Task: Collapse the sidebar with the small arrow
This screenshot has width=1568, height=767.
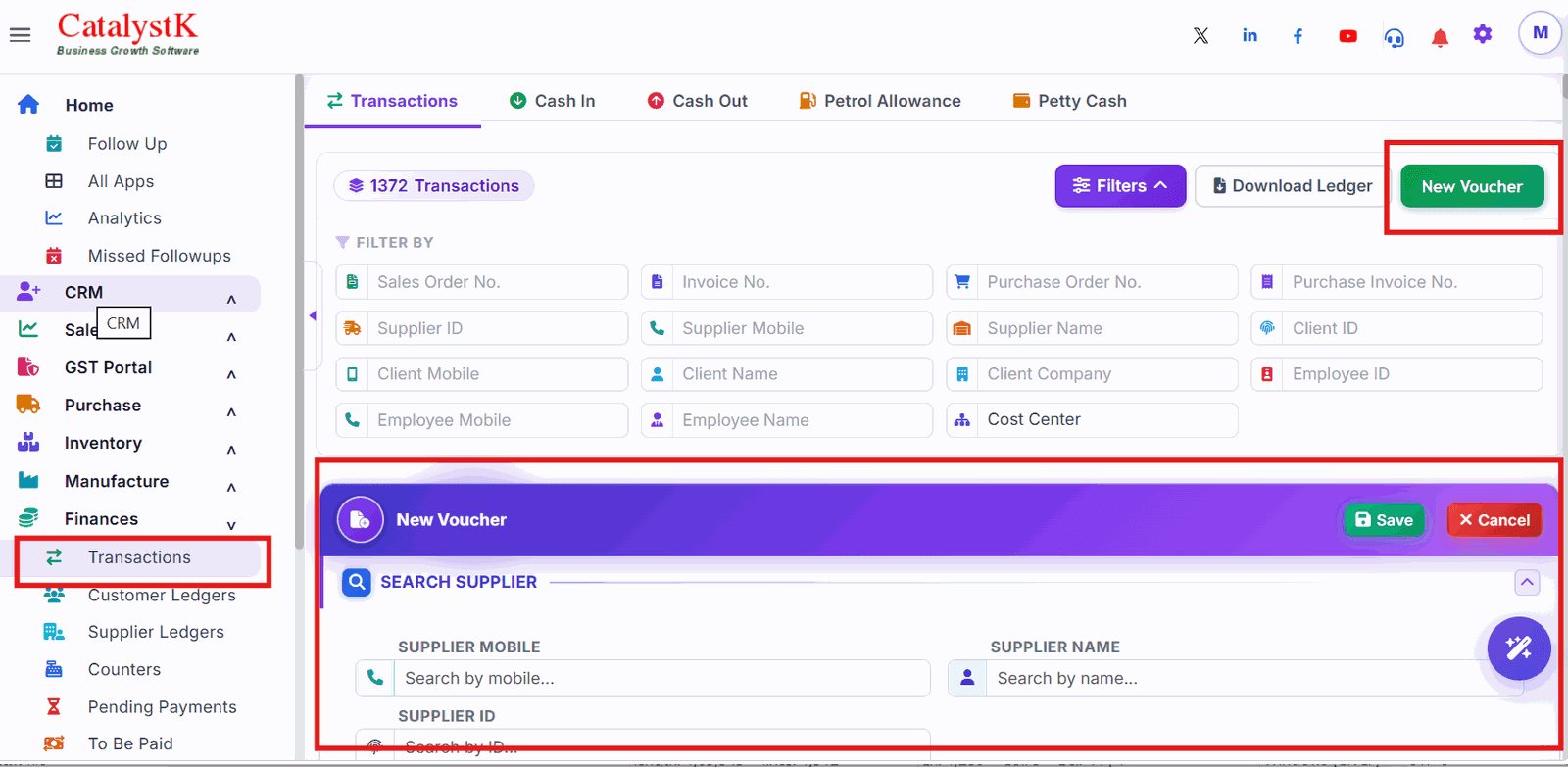Action: tap(313, 315)
